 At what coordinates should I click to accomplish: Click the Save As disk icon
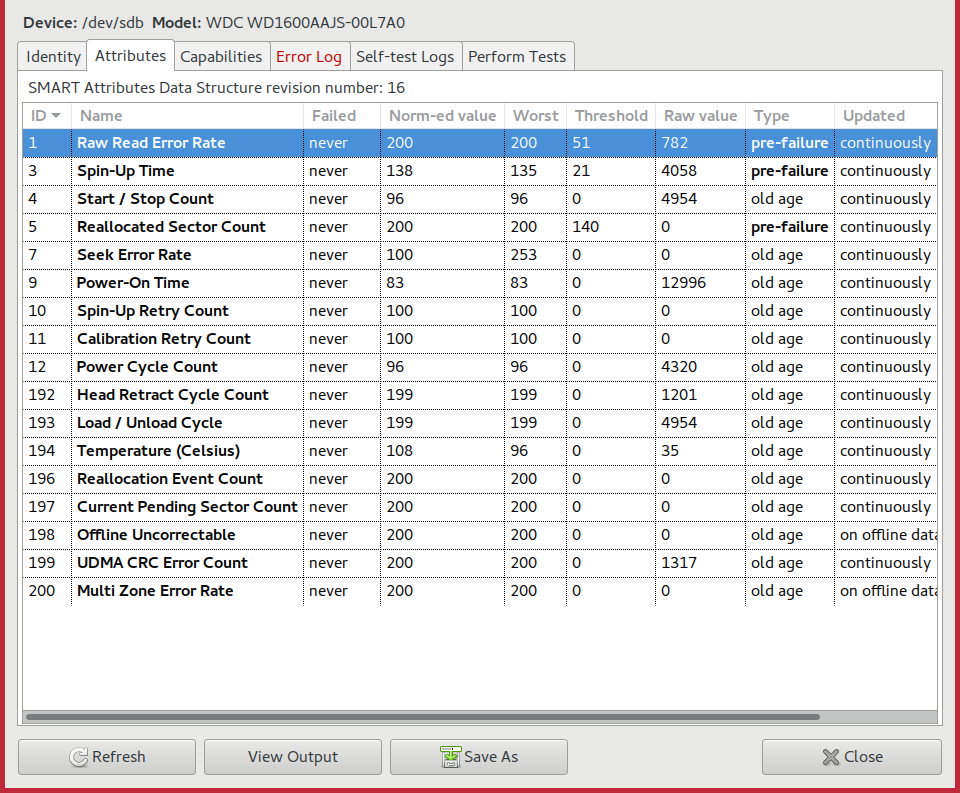pyautogui.click(x=450, y=757)
